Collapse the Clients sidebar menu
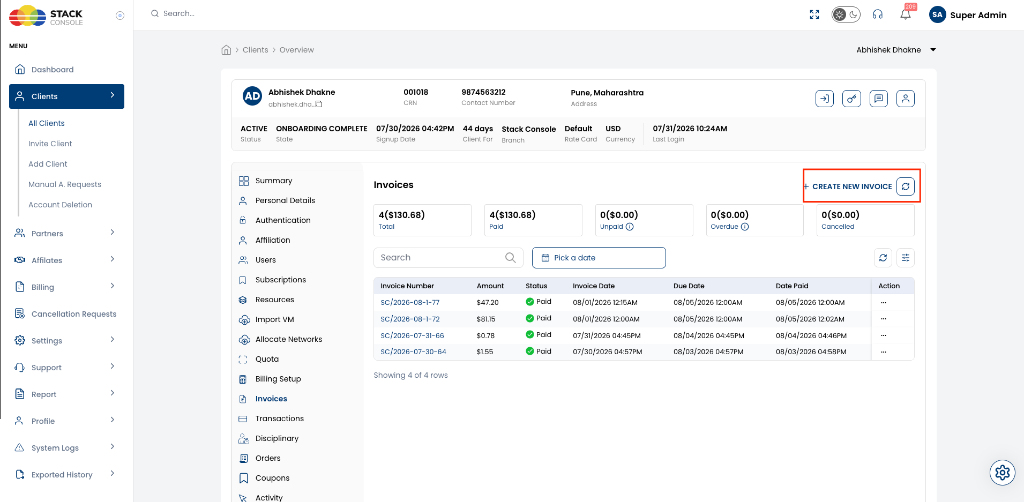Viewport: 1024px width, 502px height. [67, 96]
